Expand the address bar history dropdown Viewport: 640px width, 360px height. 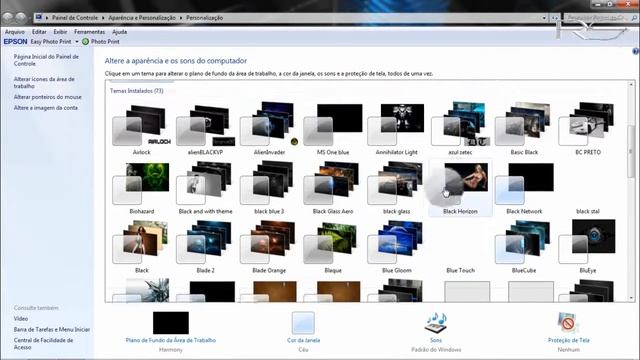coord(544,18)
